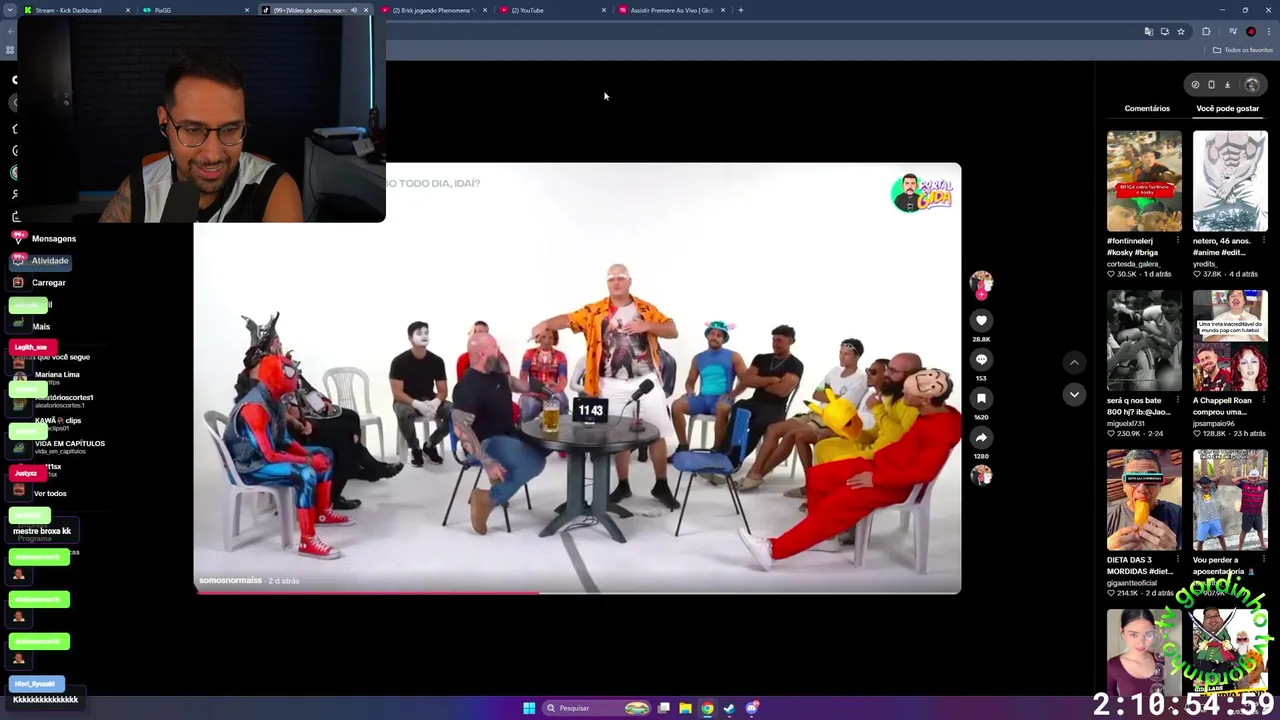
Task: Mute the TikTok tab via speaker icon
Action: click(x=353, y=10)
